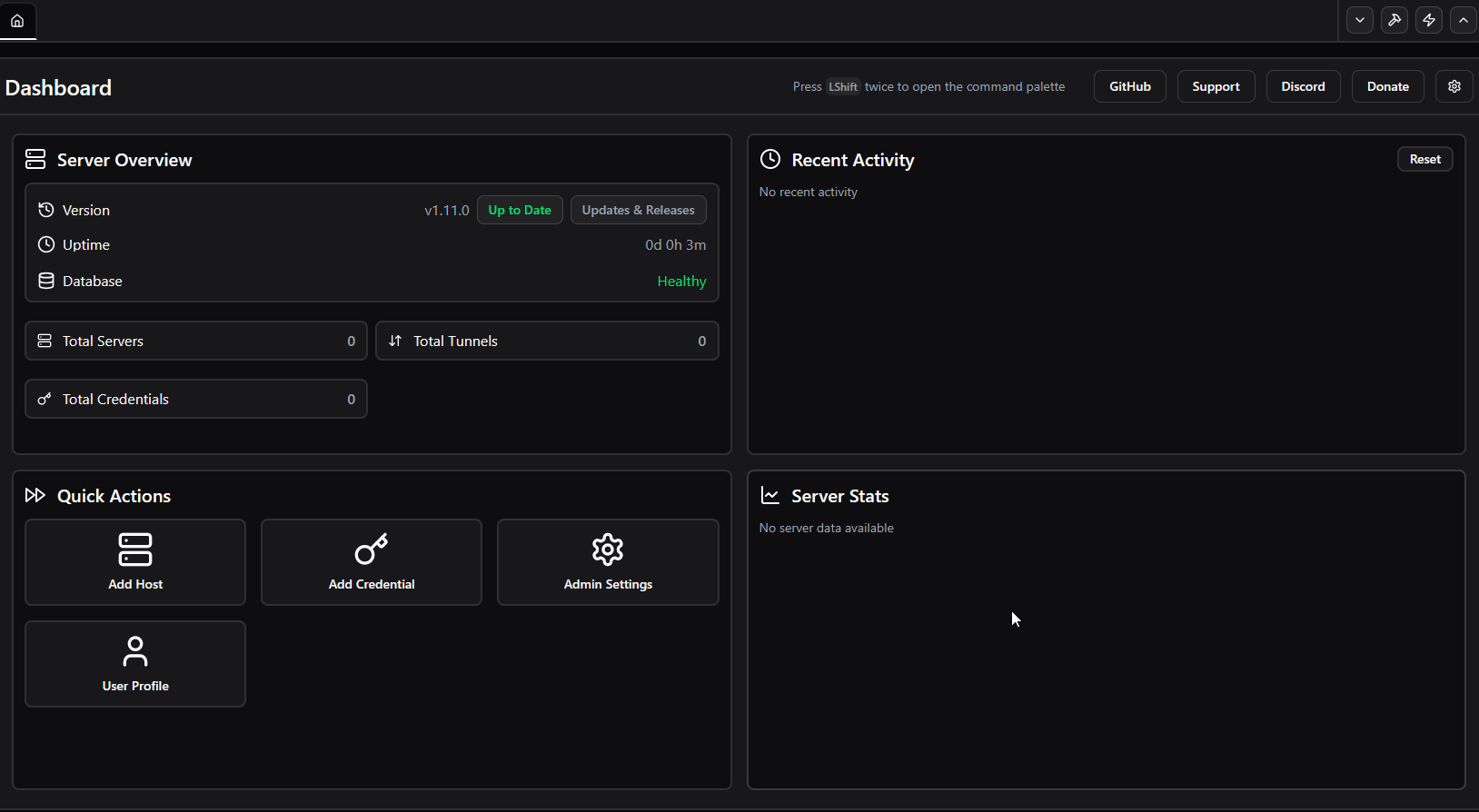Open the tab list dropdown chevron
Screen dimensions: 1479x812
click(1359, 20)
